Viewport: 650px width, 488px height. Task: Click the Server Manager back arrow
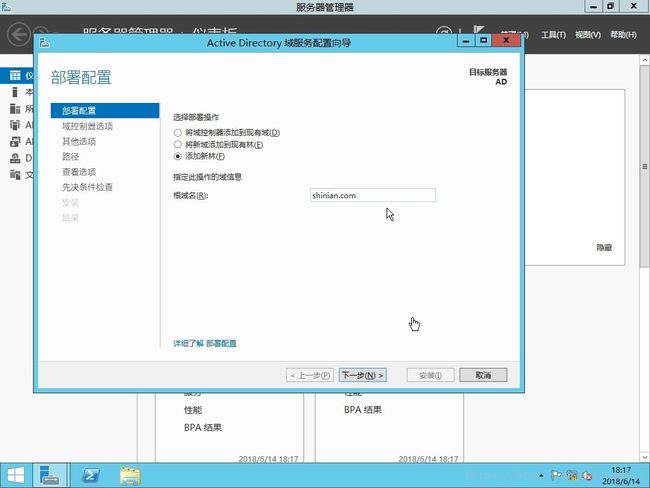point(19,34)
